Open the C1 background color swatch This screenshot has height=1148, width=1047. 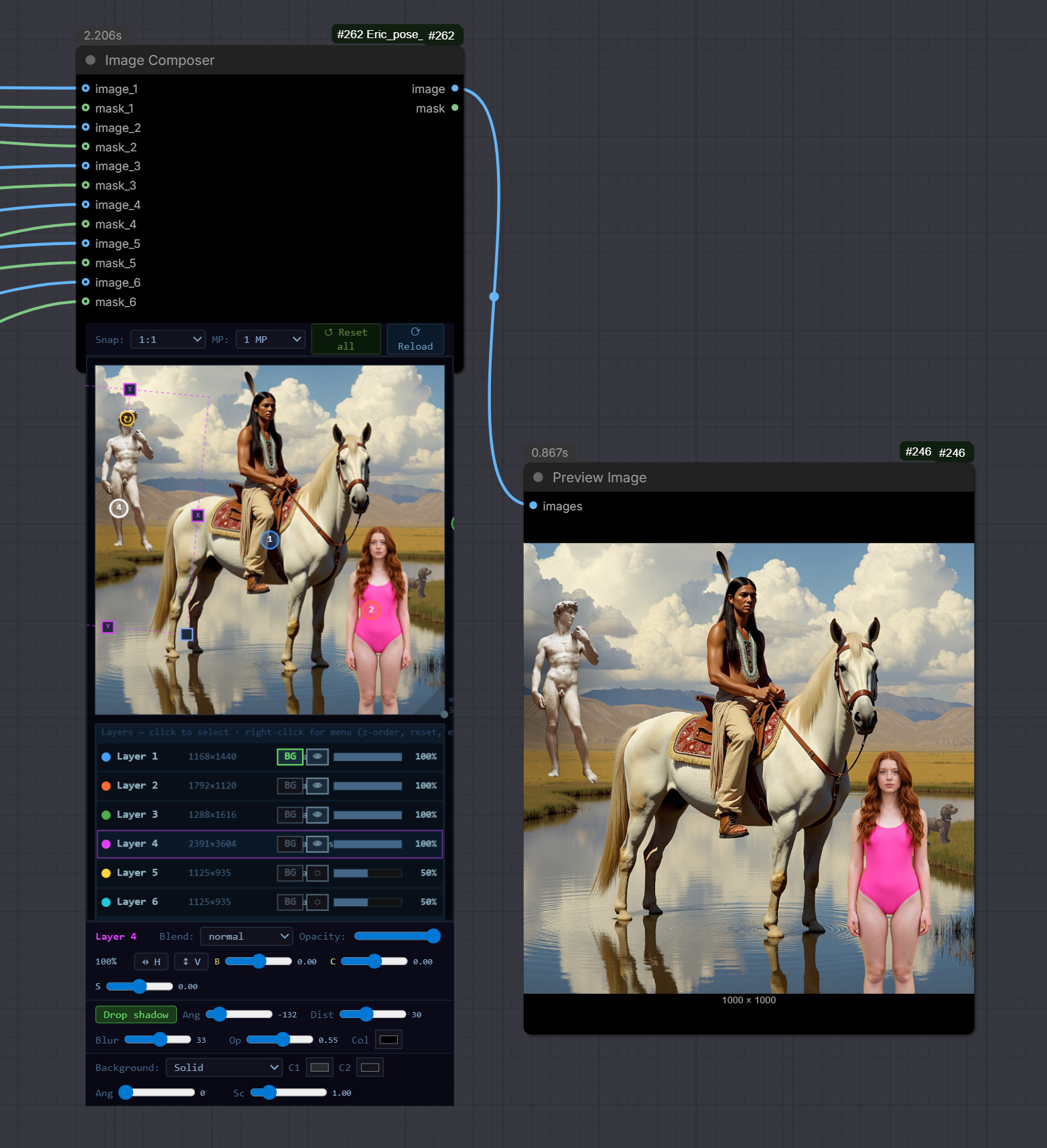320,1068
